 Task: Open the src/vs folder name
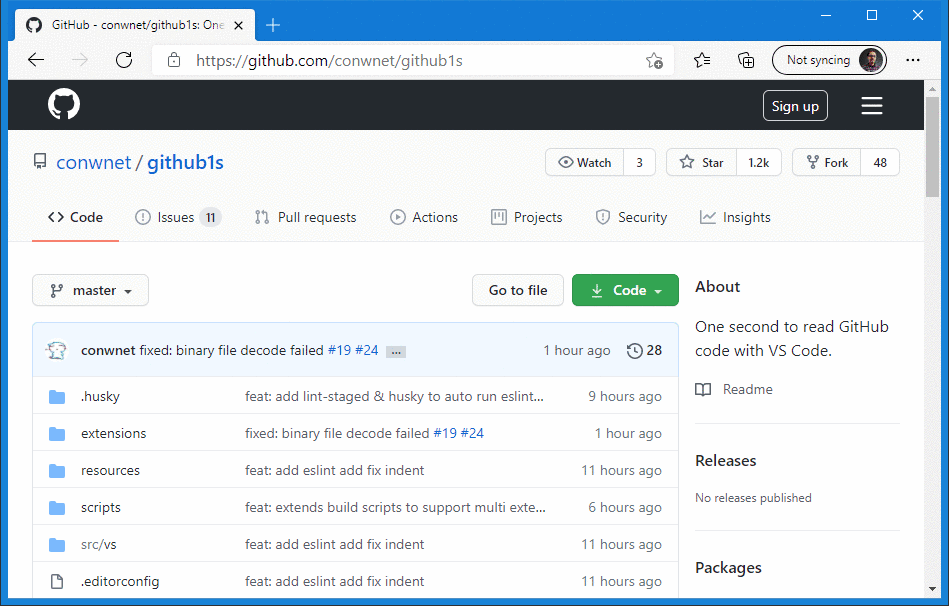pos(99,544)
